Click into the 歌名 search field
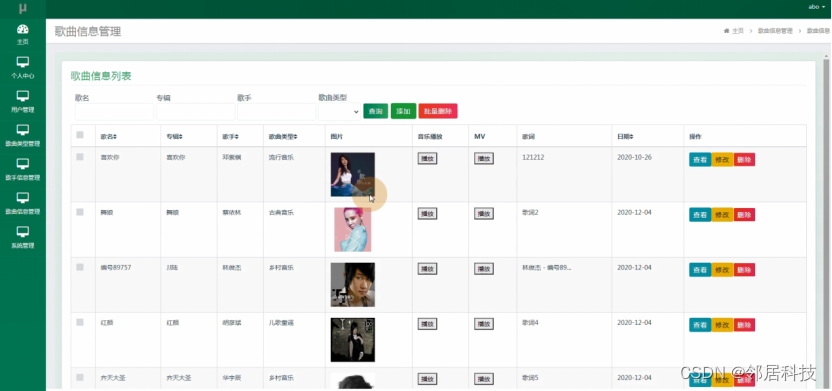Image resolution: width=832 pixels, height=391 pixels. click(115, 112)
